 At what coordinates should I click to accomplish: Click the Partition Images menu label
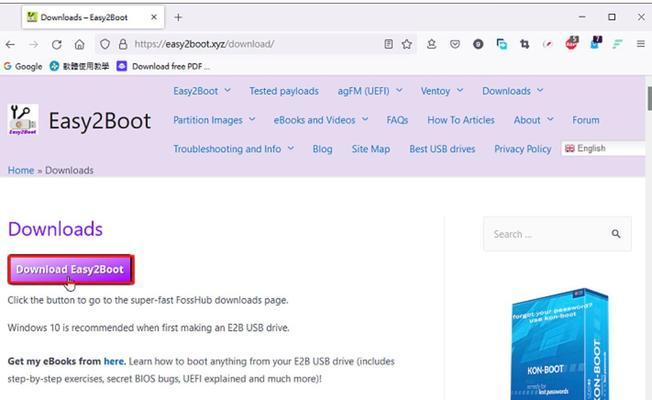[207, 120]
